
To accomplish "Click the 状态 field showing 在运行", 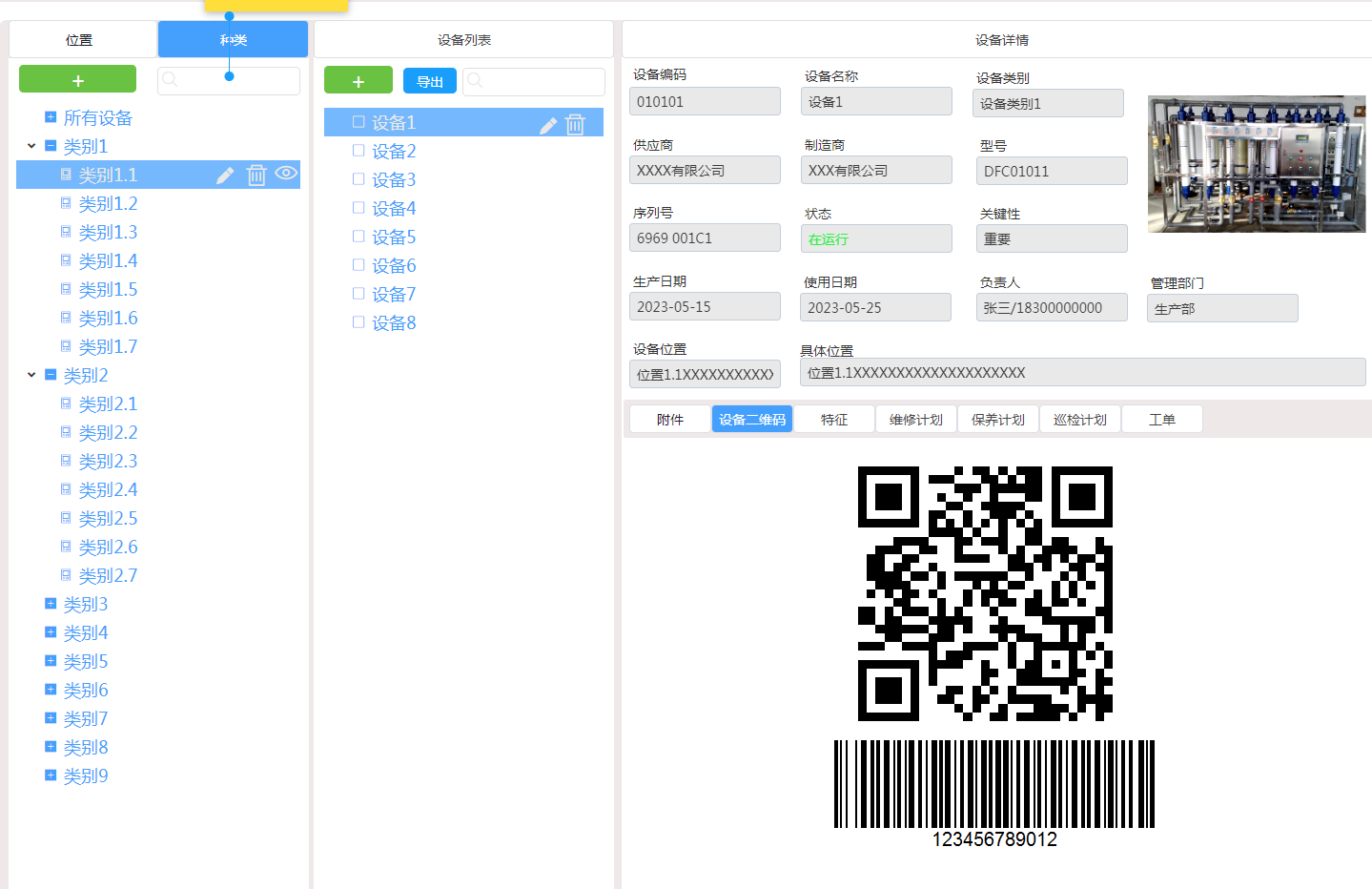I will click(x=876, y=238).
